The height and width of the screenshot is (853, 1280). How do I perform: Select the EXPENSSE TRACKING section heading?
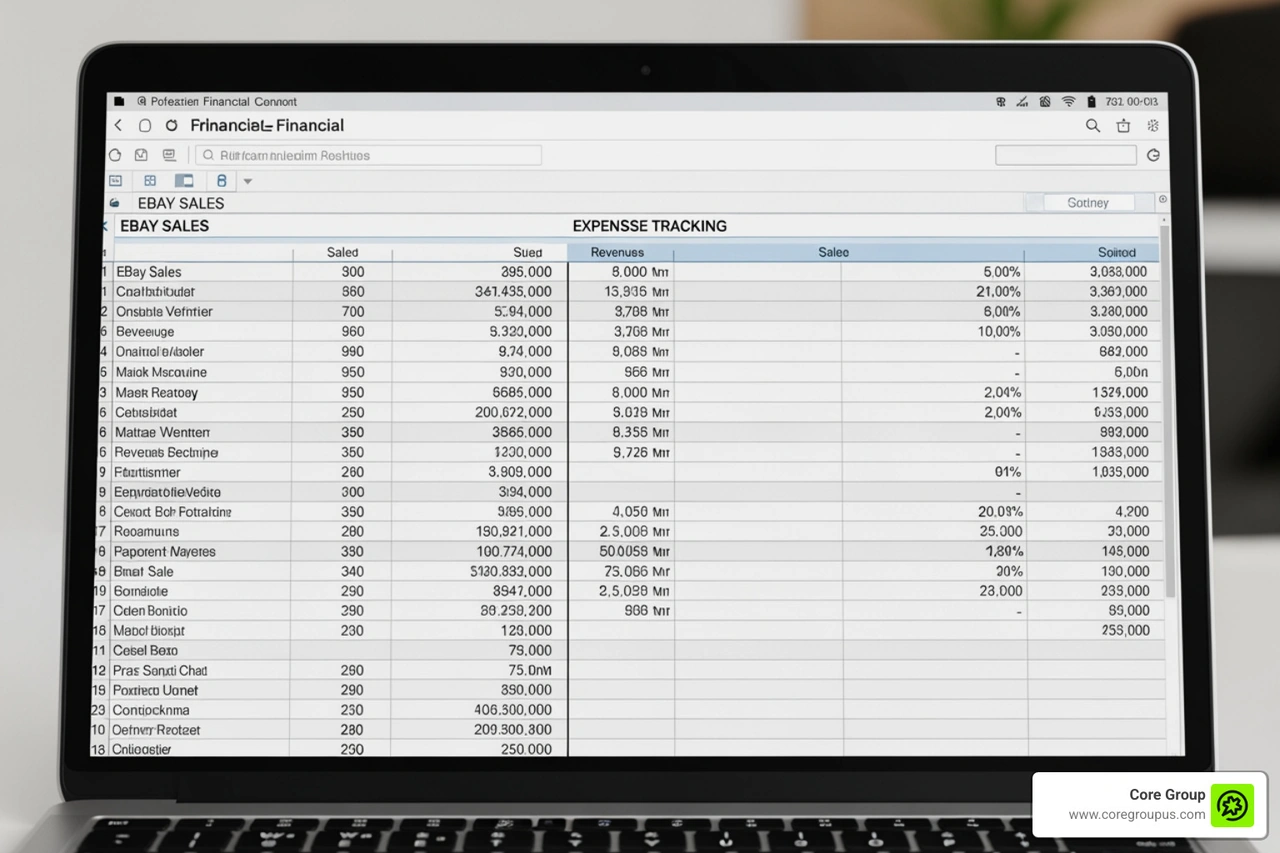(x=650, y=226)
